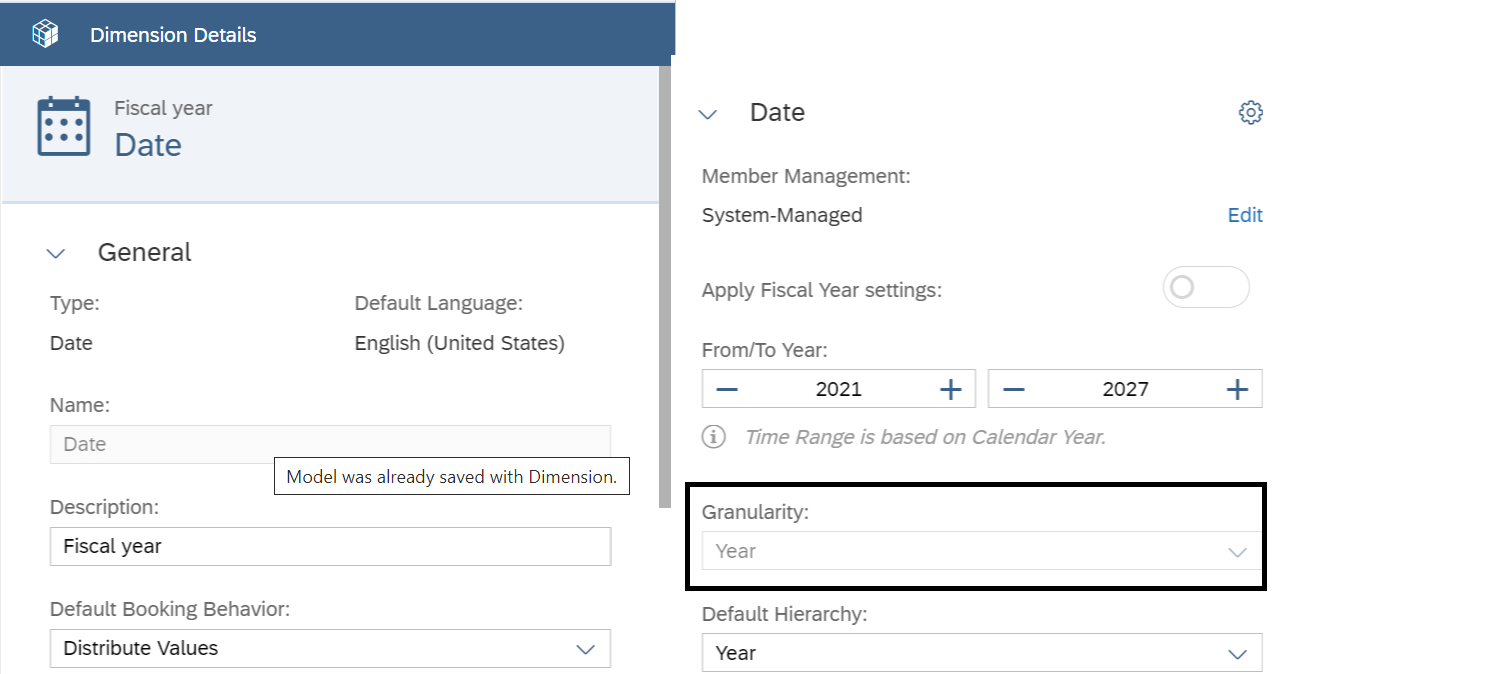Screen dimensions: 1489x674
Task: Open the Default Hierarchy dropdown
Action: 982,653
